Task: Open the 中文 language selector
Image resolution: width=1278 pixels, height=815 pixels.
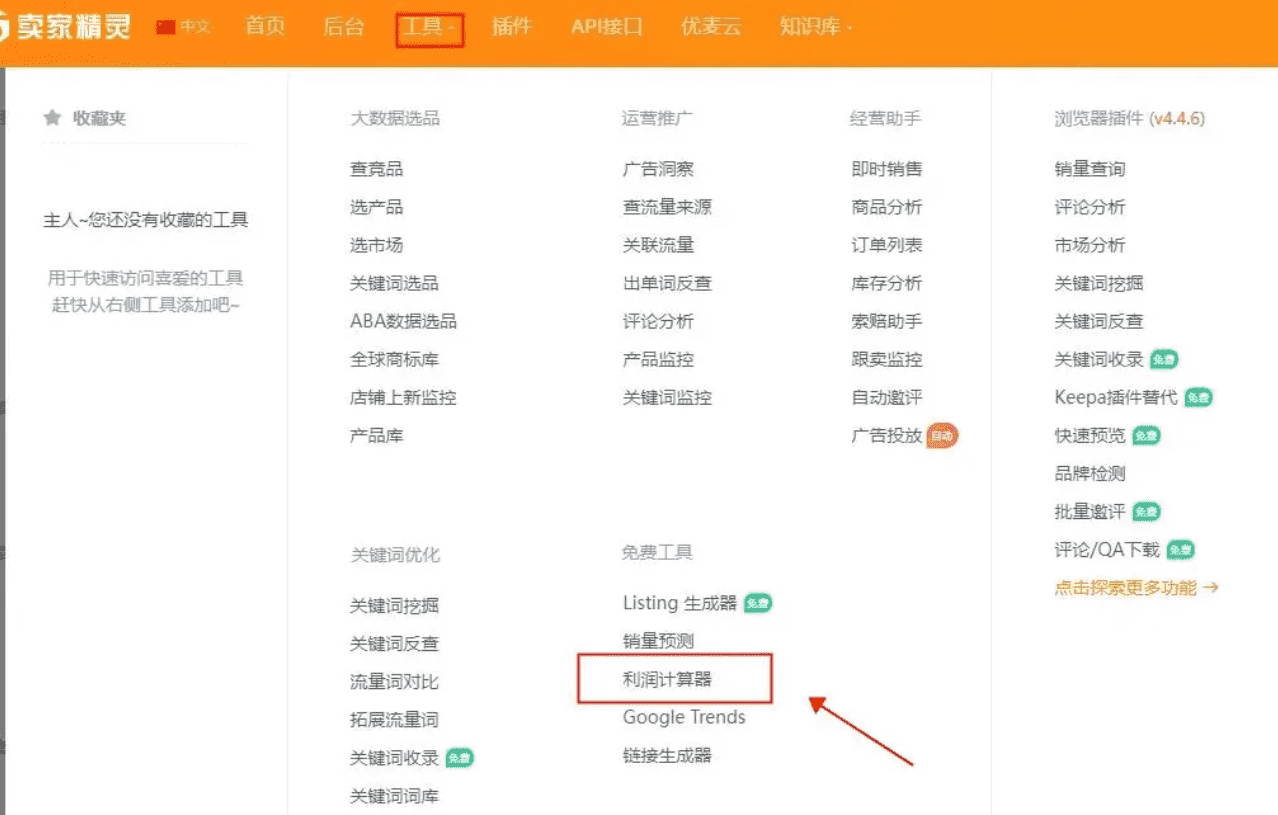Action: tap(195, 27)
